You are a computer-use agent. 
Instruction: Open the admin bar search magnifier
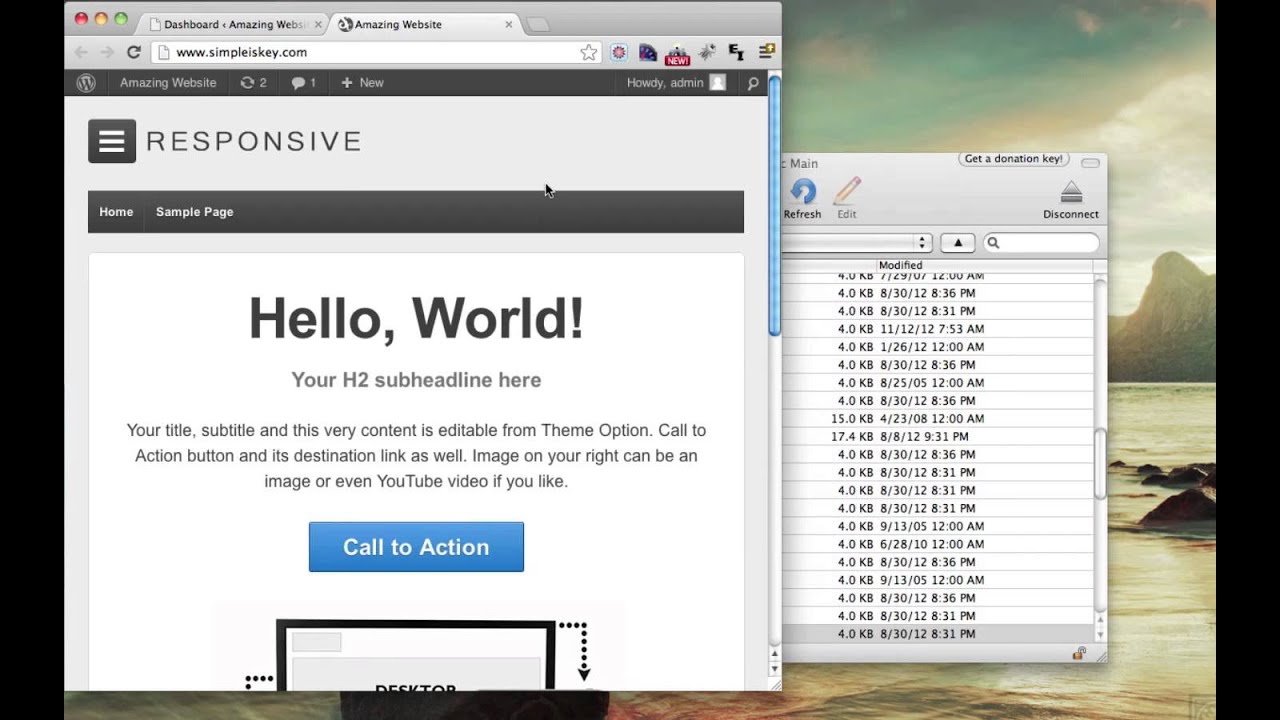753,83
